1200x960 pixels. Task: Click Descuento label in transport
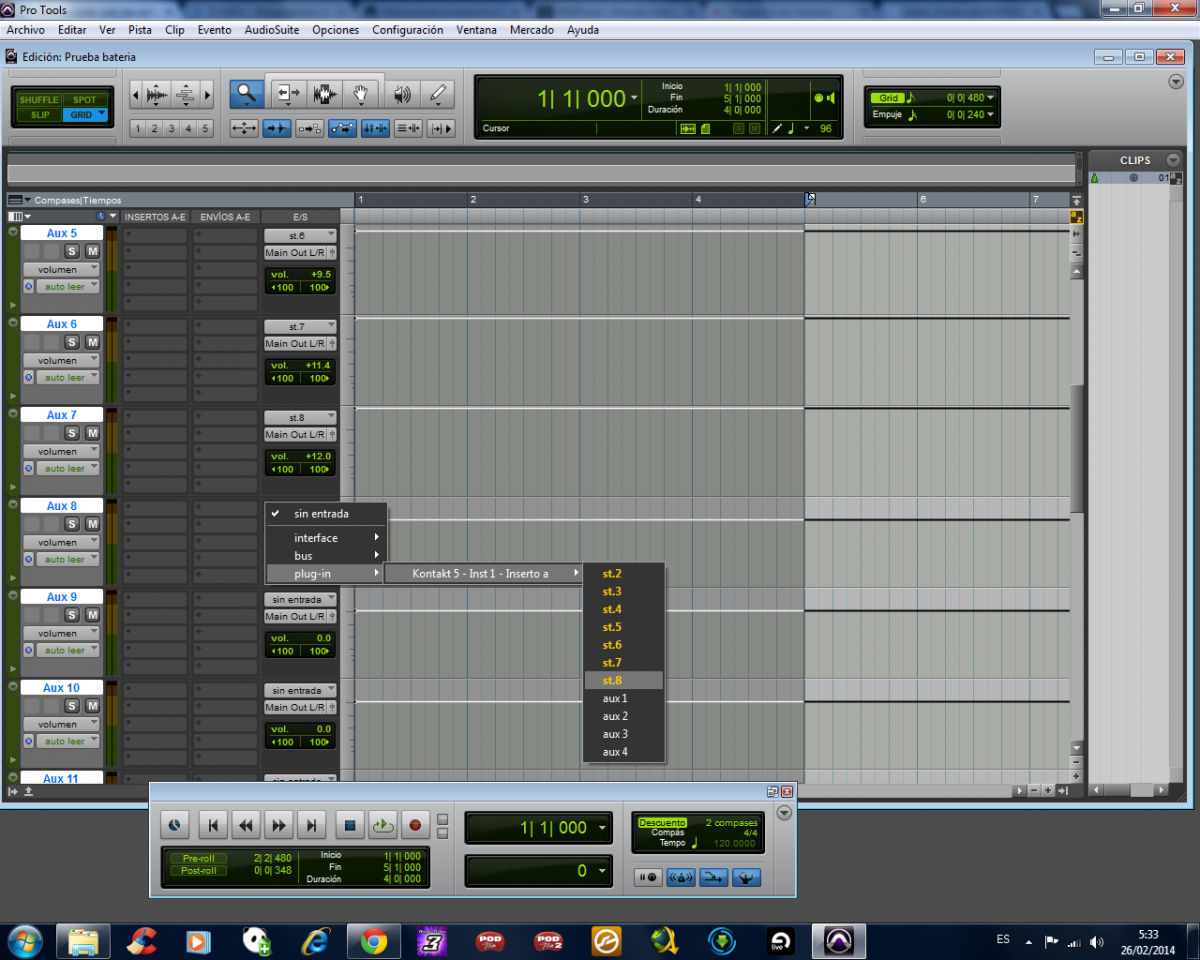(663, 823)
